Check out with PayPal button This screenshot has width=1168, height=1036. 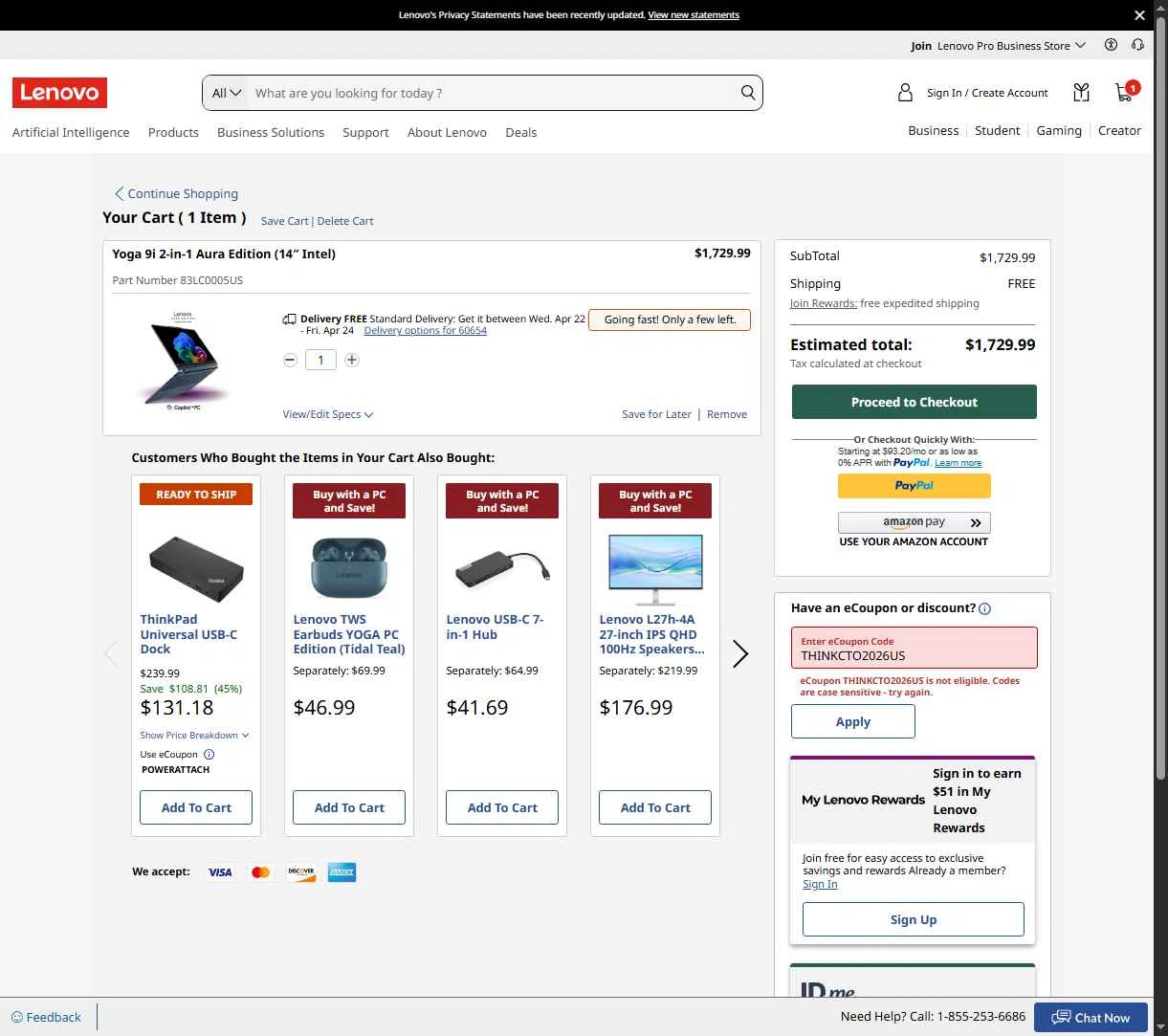[x=914, y=486]
